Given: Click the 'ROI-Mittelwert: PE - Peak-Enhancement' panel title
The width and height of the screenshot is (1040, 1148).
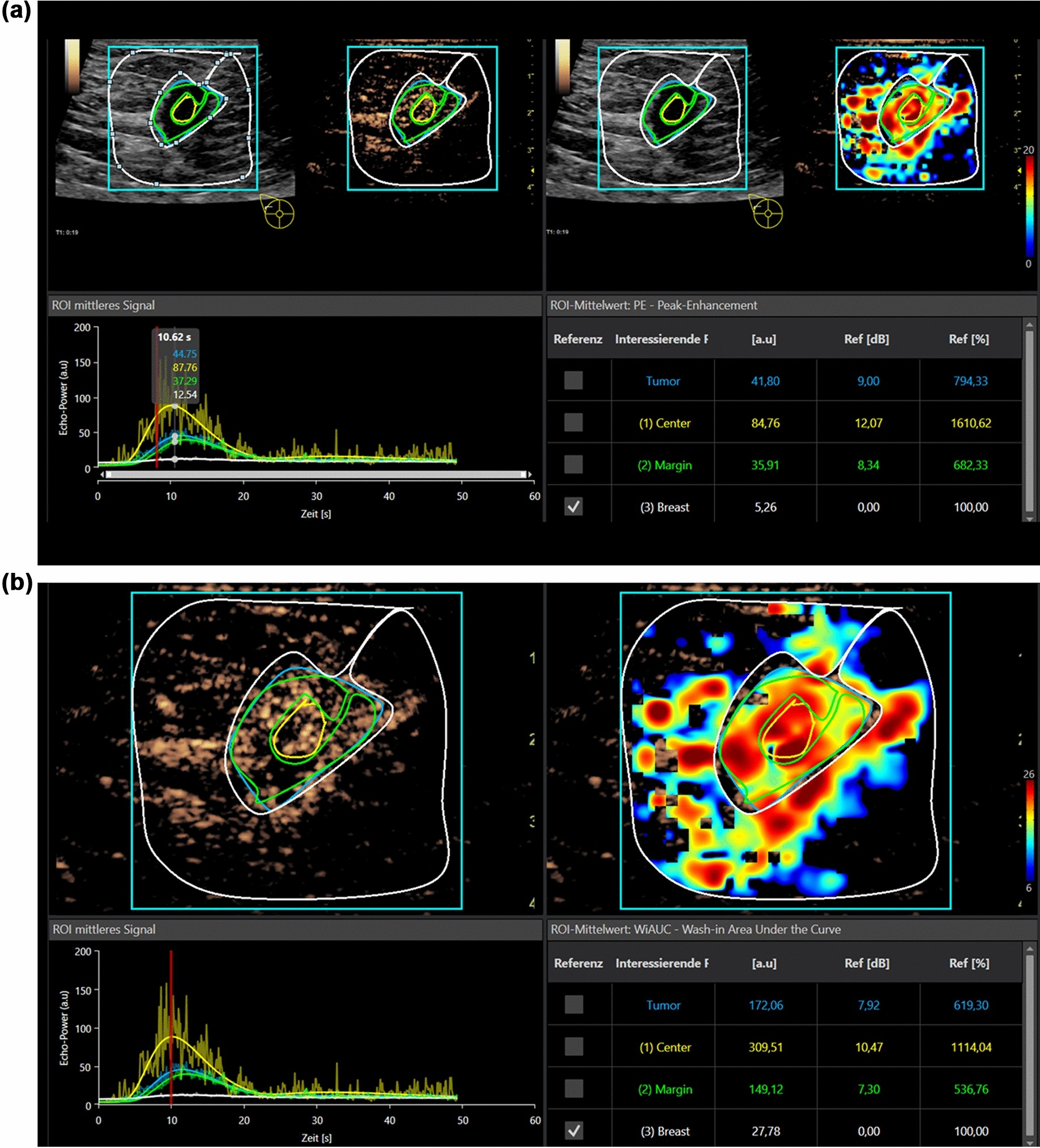Looking at the screenshot, I should 654,305.
